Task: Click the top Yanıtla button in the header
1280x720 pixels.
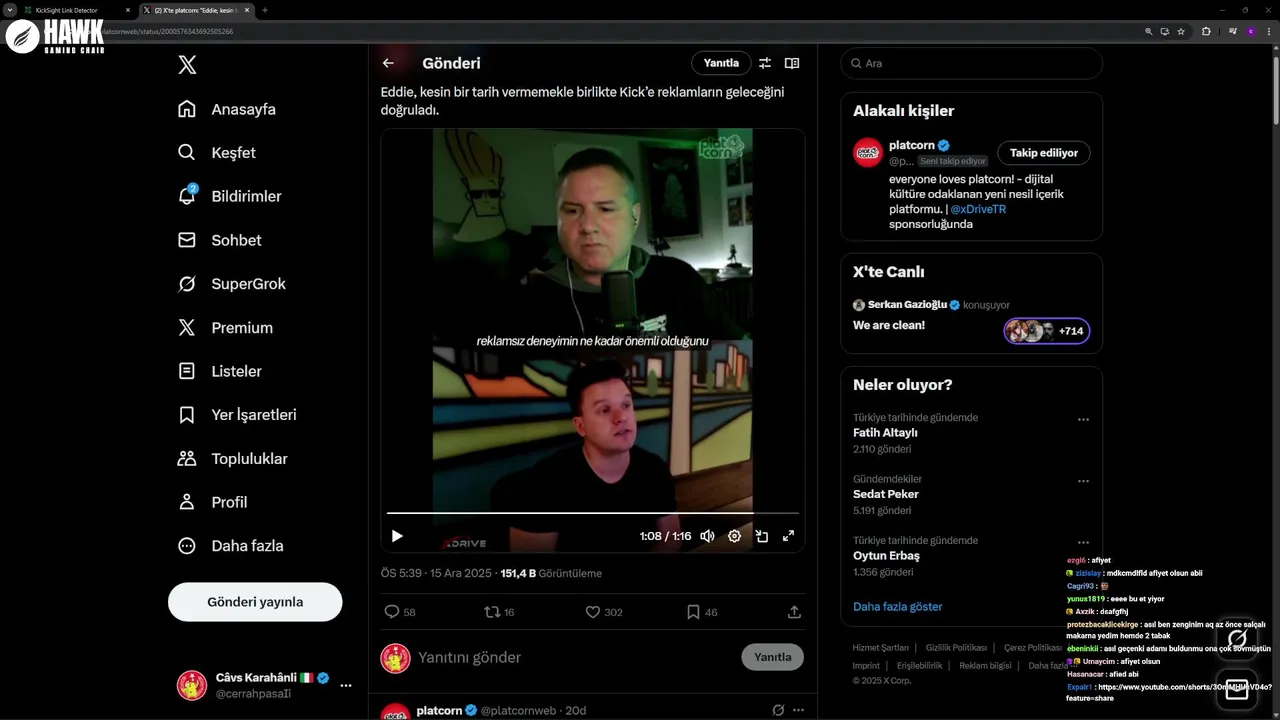Action: pos(721,63)
